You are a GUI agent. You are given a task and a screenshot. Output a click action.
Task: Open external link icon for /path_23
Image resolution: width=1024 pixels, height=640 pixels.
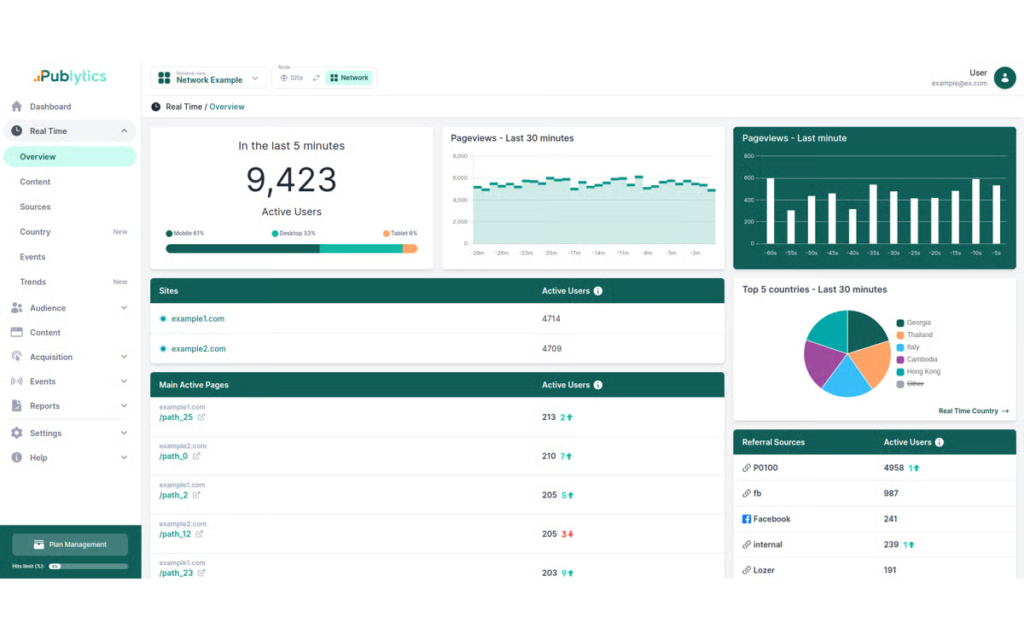click(201, 573)
